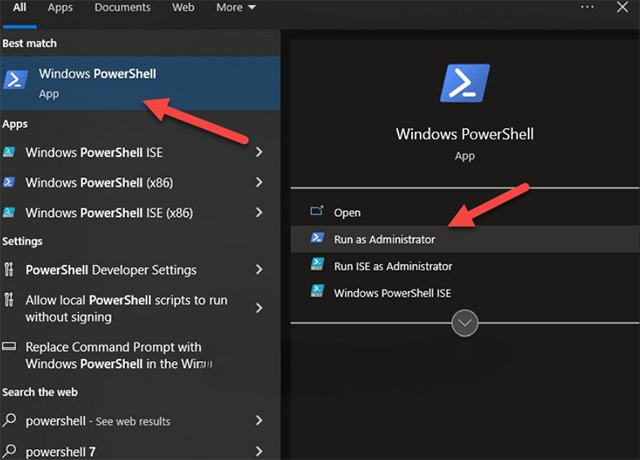
Task: Open PowerShell Developer Settings
Action: click(140, 269)
